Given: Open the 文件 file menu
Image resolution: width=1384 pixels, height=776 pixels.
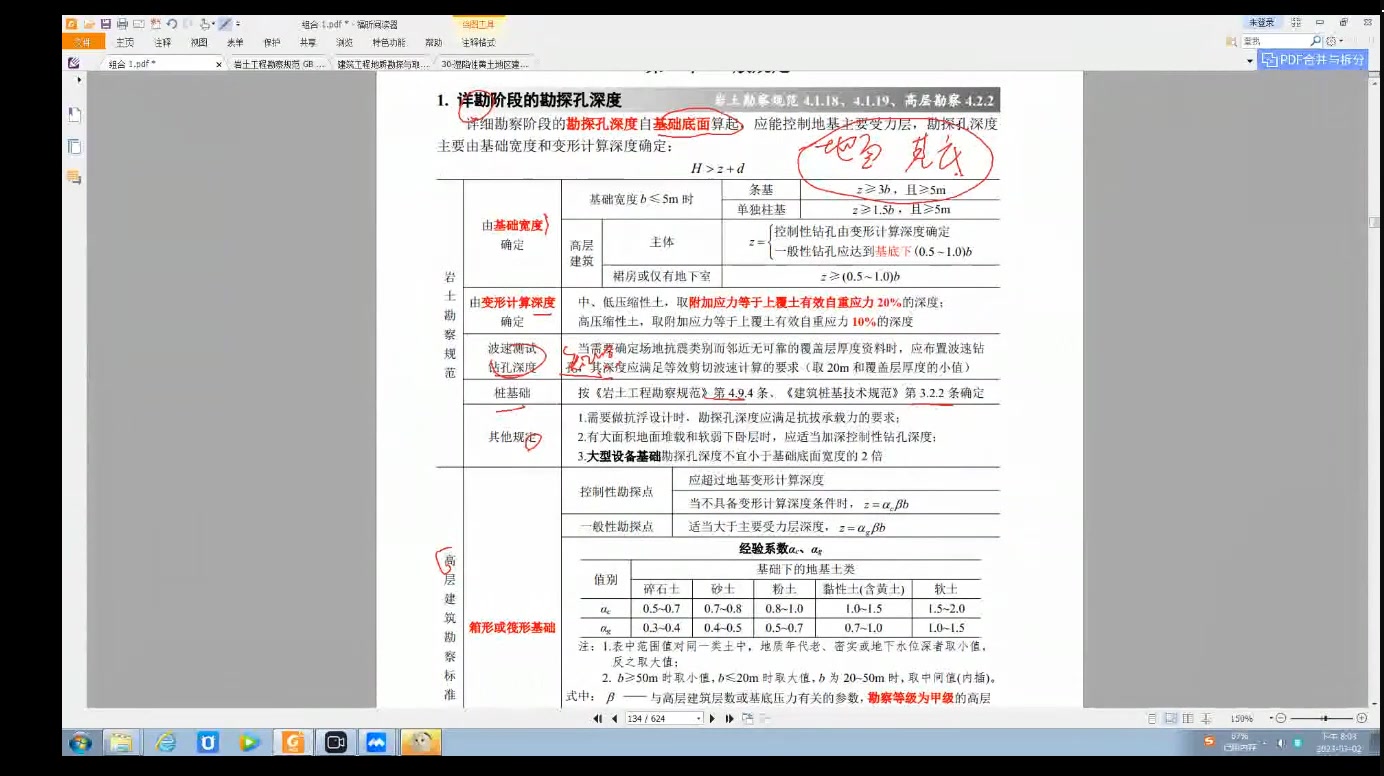Looking at the screenshot, I should click(x=83, y=42).
